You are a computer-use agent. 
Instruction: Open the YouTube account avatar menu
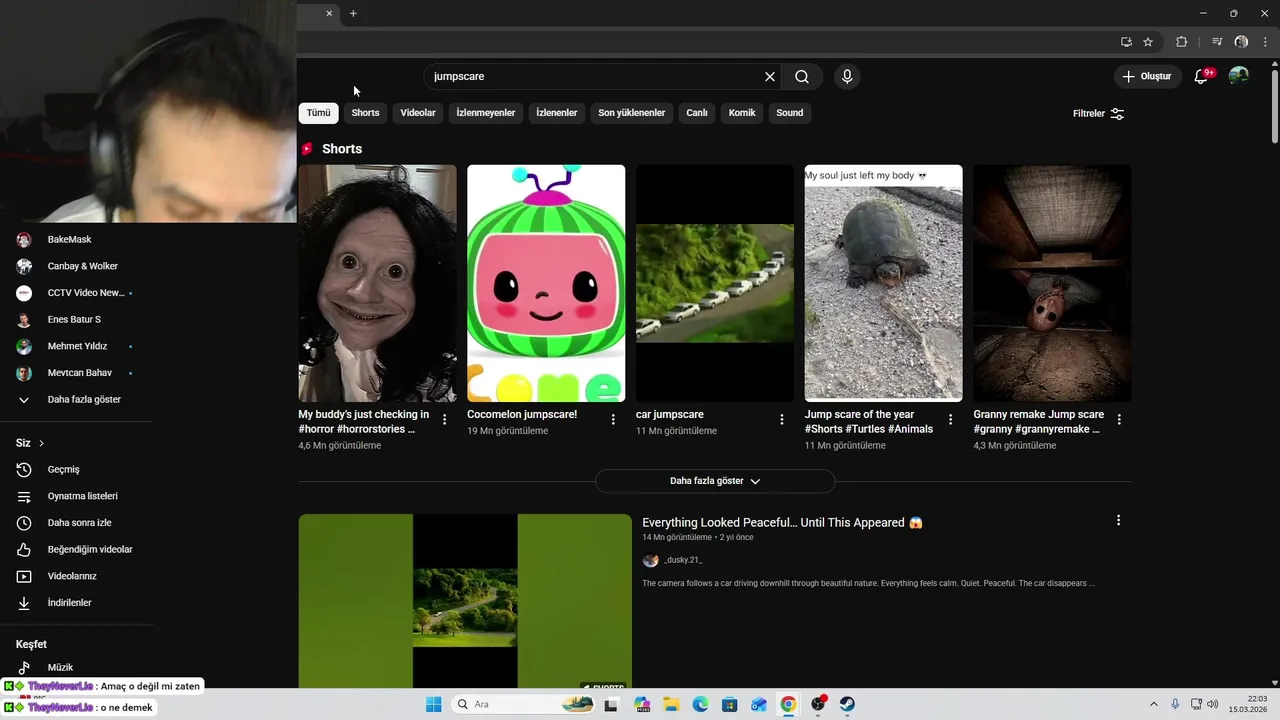pos(1239,76)
